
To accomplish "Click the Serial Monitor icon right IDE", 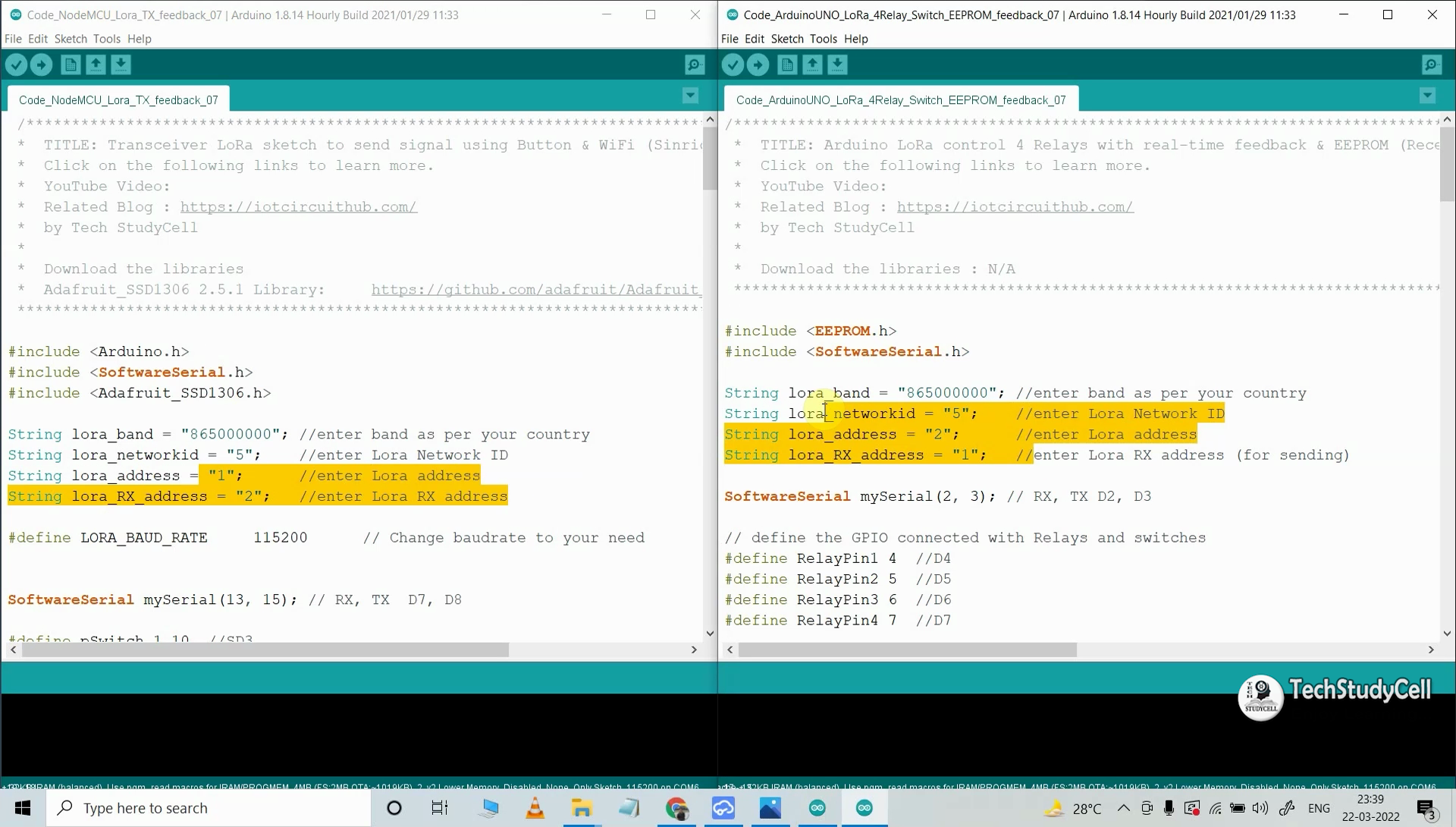I will point(1432,64).
